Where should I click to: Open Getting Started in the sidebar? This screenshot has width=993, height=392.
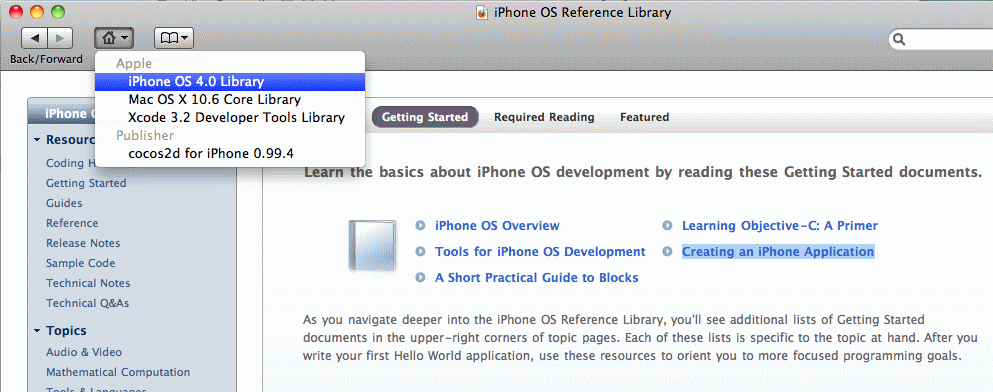click(86, 183)
